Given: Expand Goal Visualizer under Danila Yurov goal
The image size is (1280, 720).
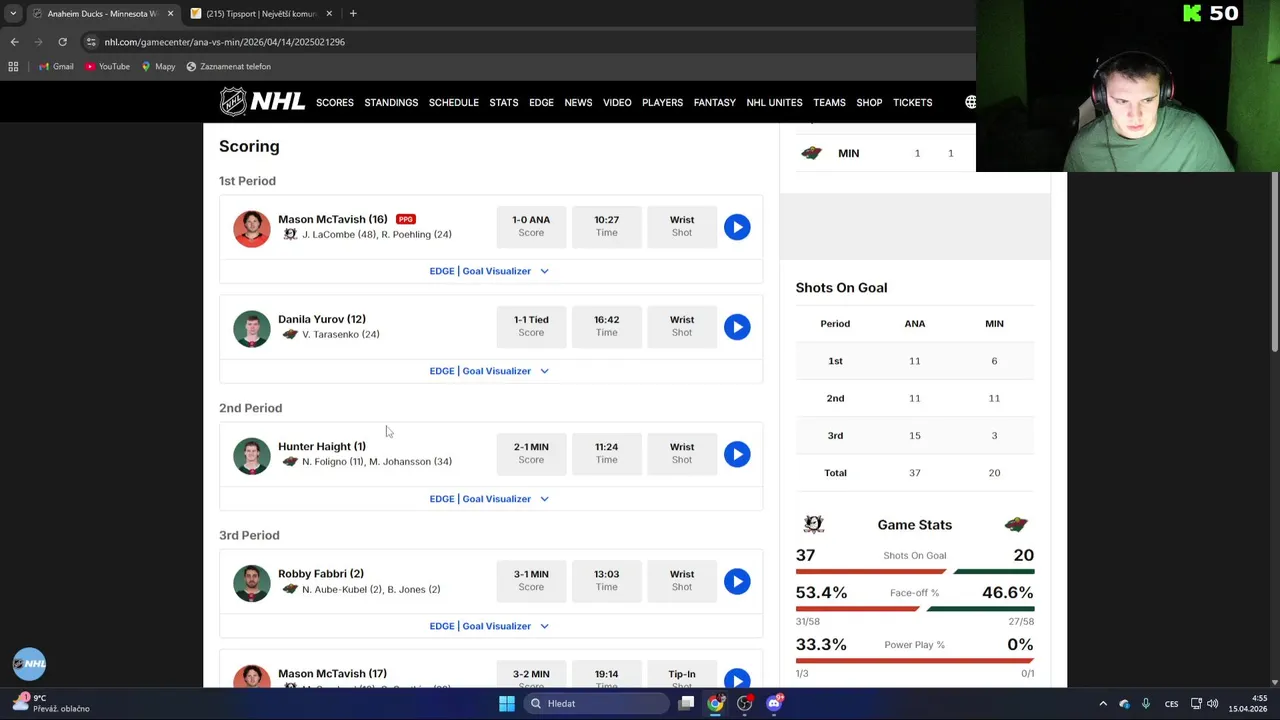Looking at the screenshot, I should [x=490, y=371].
